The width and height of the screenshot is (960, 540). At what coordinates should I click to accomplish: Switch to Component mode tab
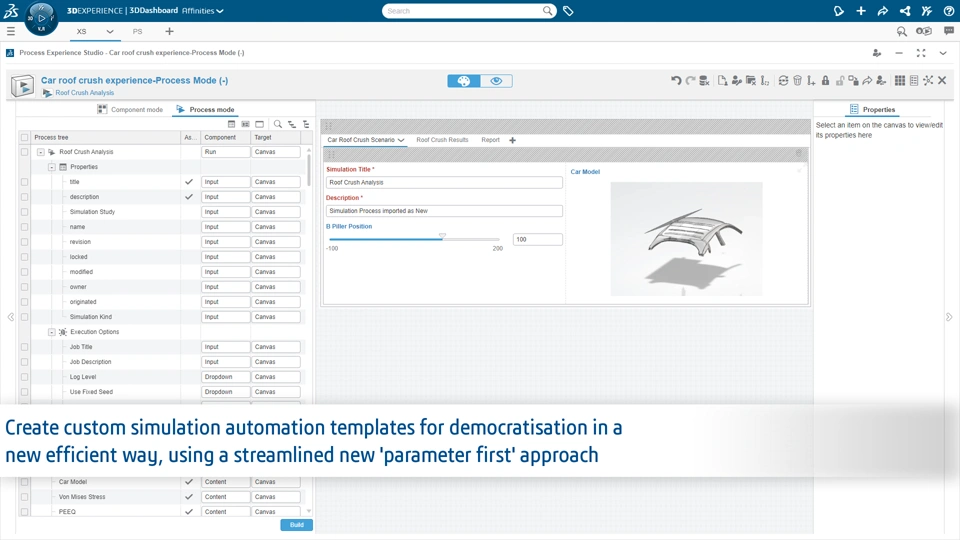(x=130, y=110)
